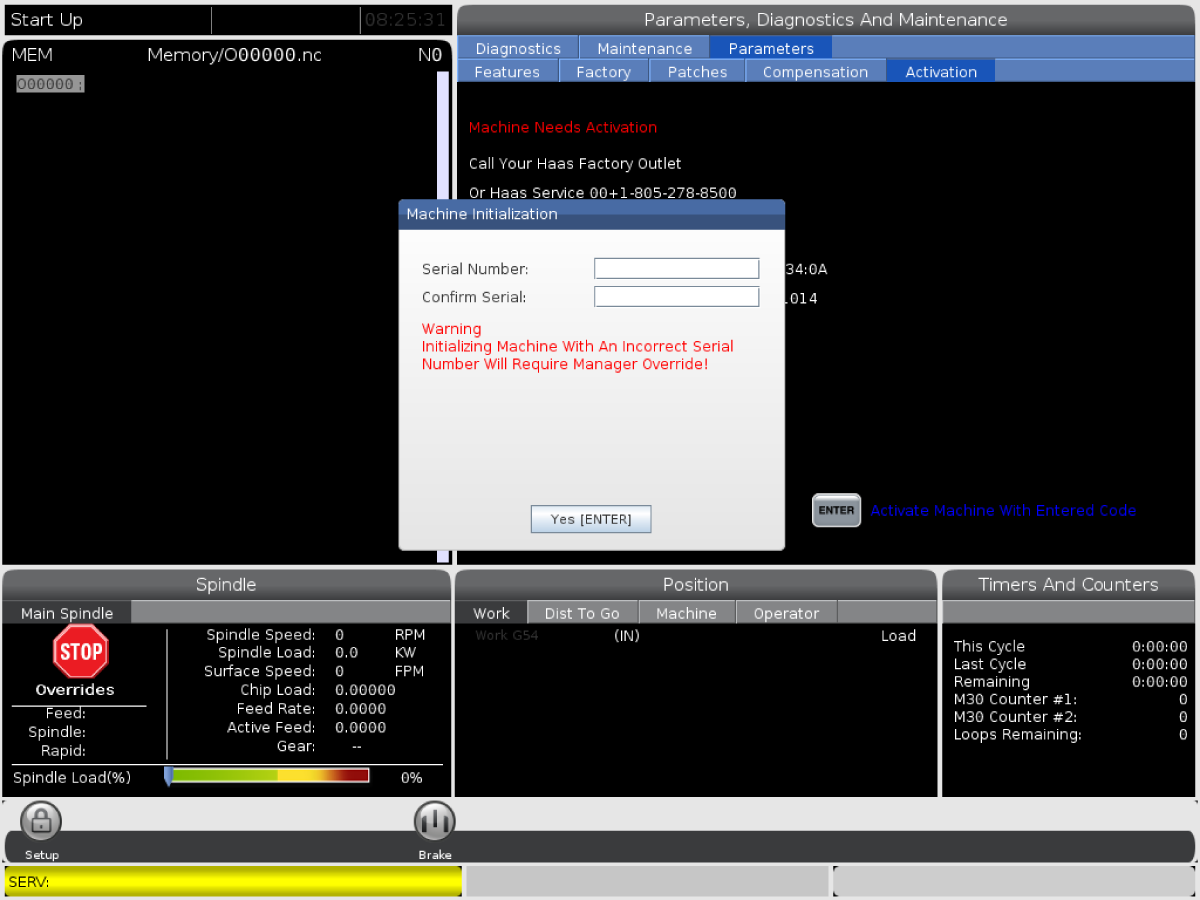Click the Last Cycle timer row
This screenshot has width=1200, height=900.
[1071, 664]
